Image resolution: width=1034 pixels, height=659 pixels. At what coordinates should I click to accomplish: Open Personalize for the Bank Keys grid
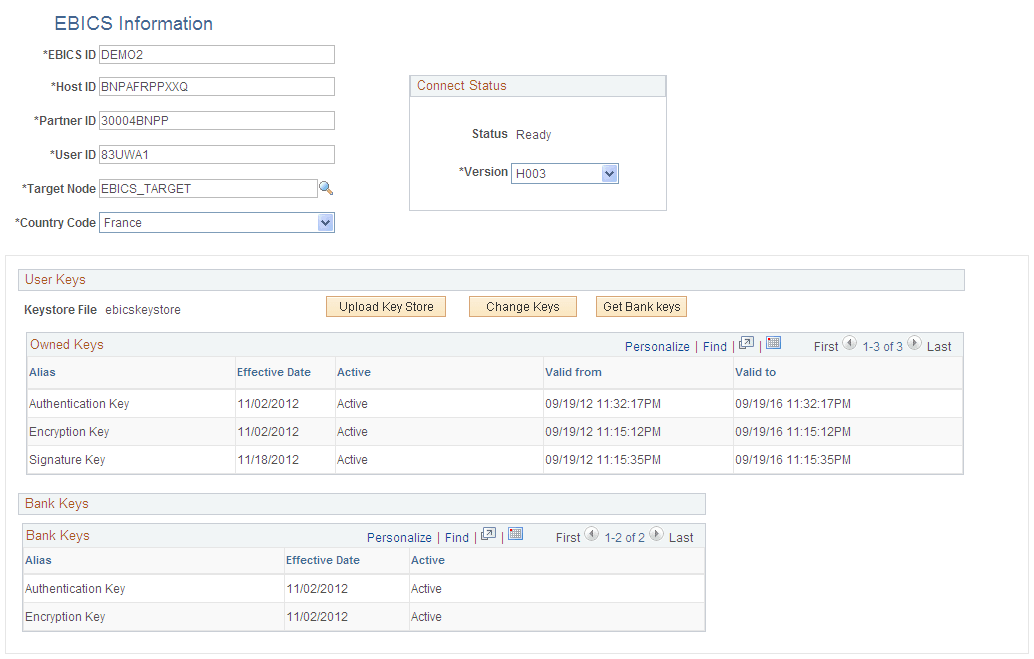coord(399,536)
